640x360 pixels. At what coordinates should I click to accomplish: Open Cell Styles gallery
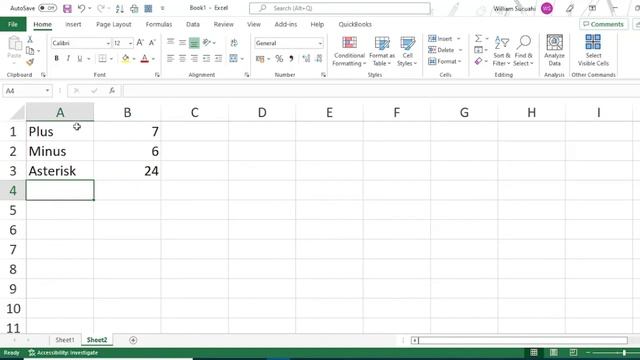407,51
